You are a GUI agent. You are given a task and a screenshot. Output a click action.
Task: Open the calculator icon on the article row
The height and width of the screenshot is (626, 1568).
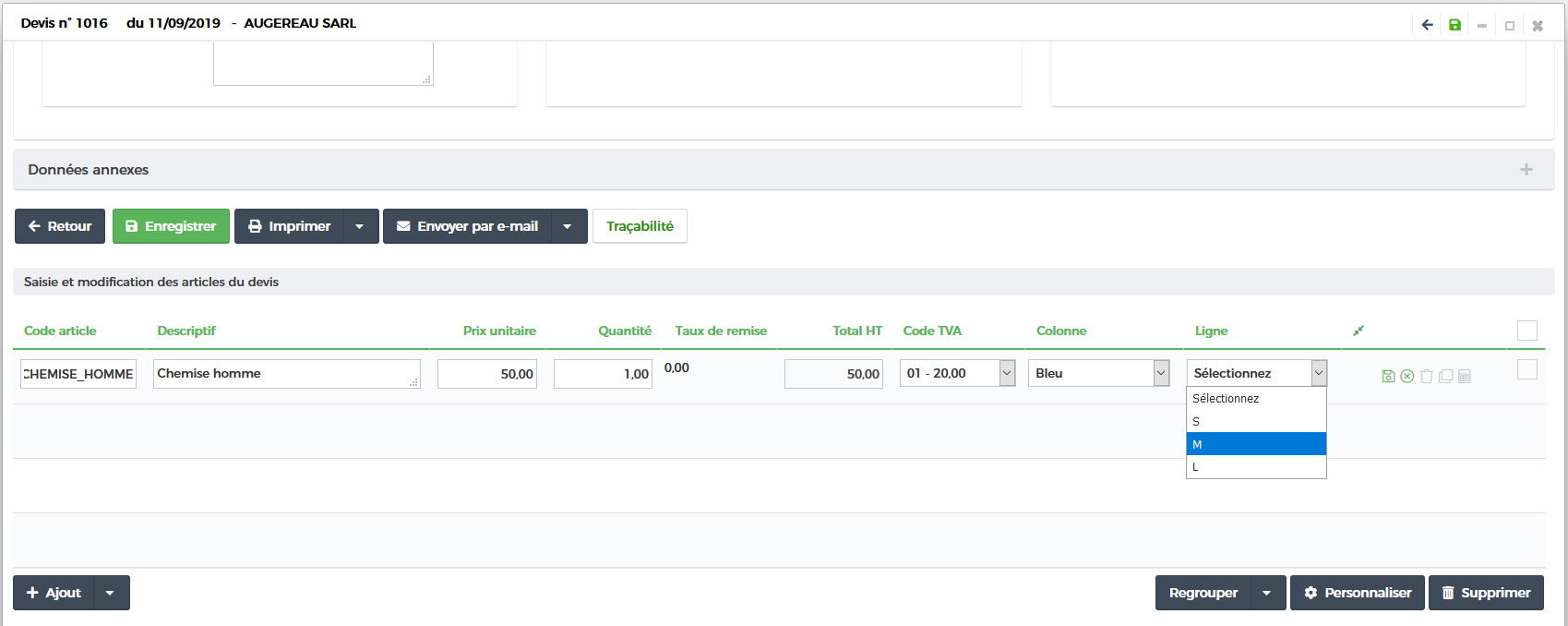(x=1465, y=376)
